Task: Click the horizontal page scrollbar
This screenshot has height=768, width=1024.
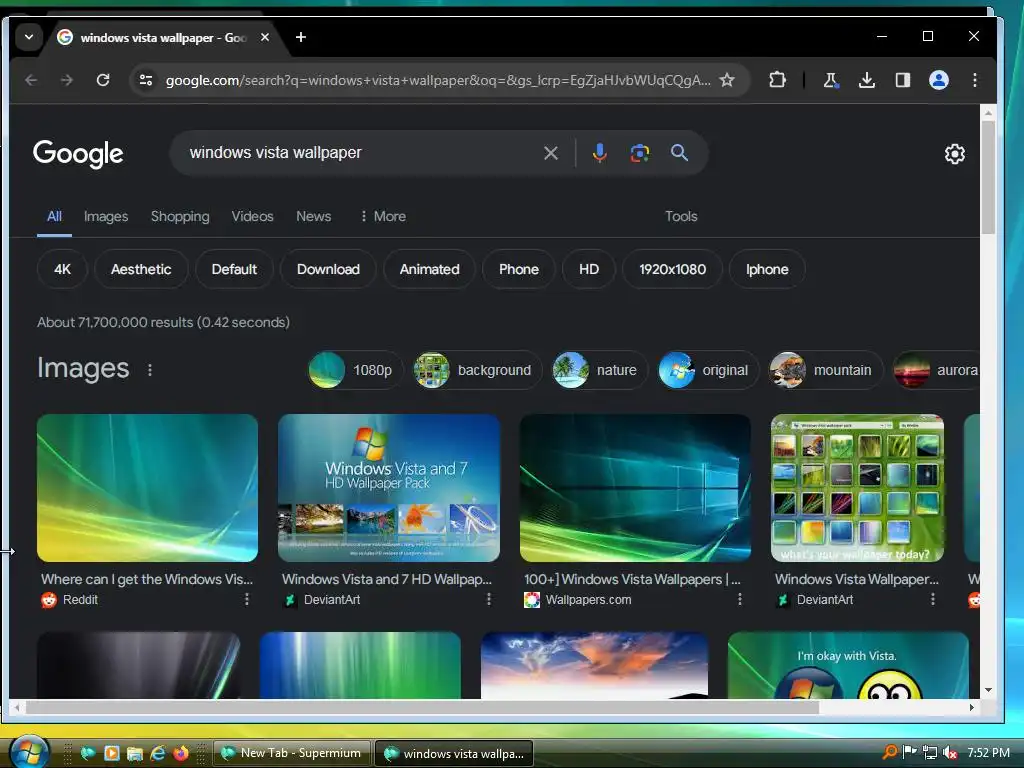Action: [x=422, y=707]
